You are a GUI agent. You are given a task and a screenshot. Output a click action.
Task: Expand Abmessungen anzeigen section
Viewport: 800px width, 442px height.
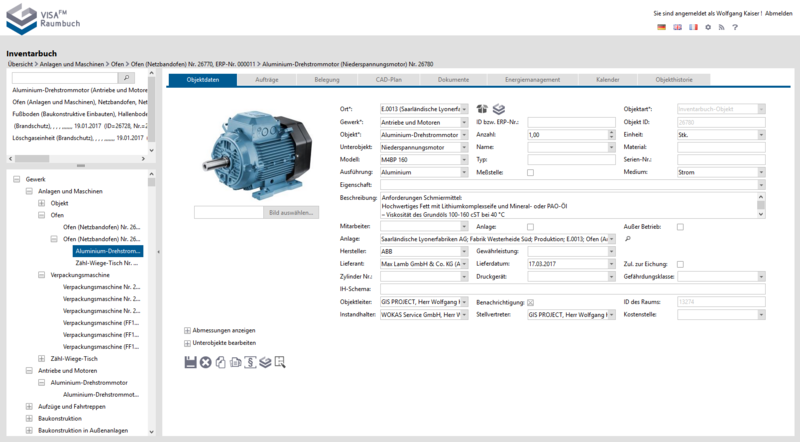(187, 331)
